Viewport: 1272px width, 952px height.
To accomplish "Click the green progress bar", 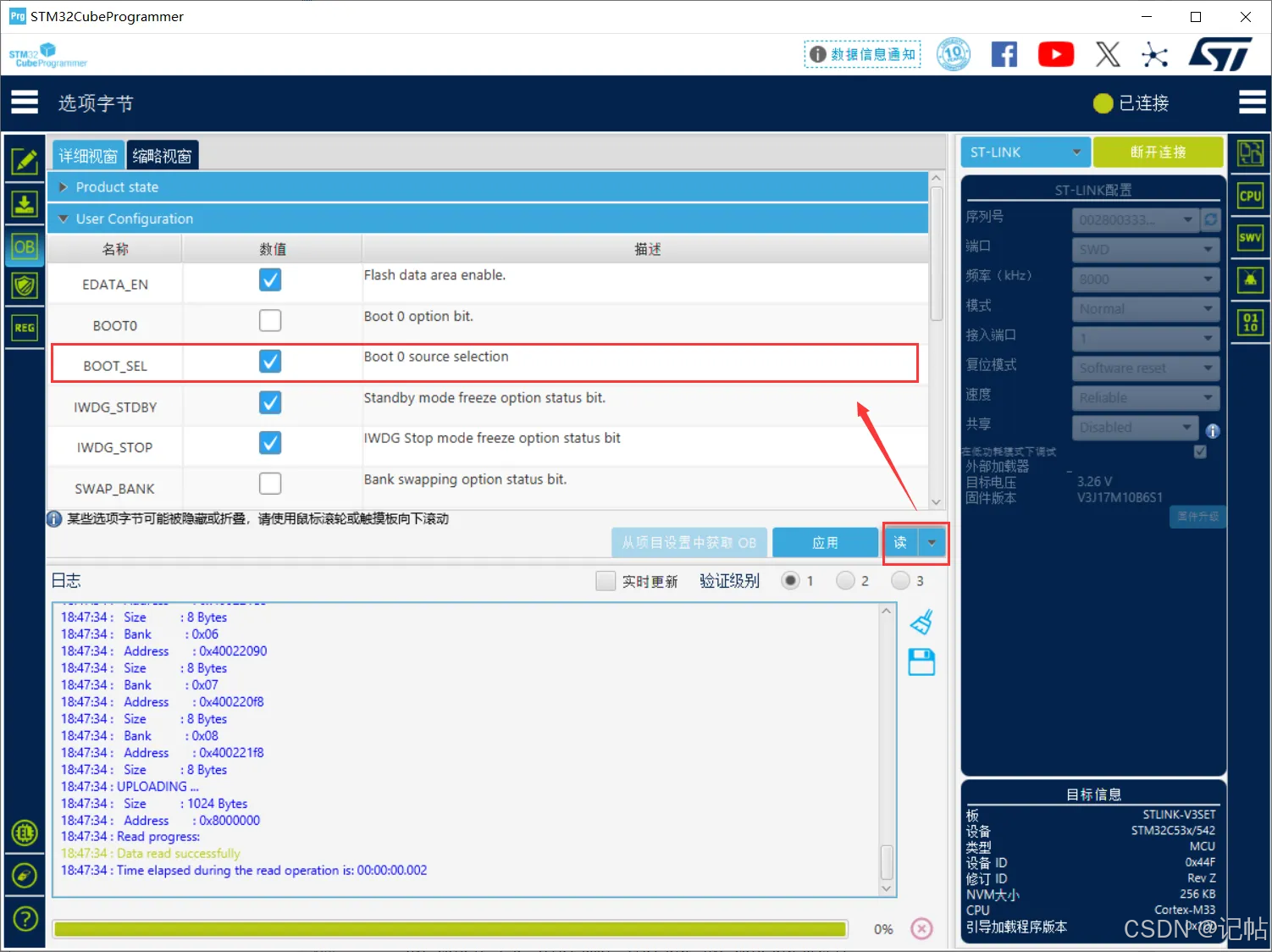I will (451, 929).
